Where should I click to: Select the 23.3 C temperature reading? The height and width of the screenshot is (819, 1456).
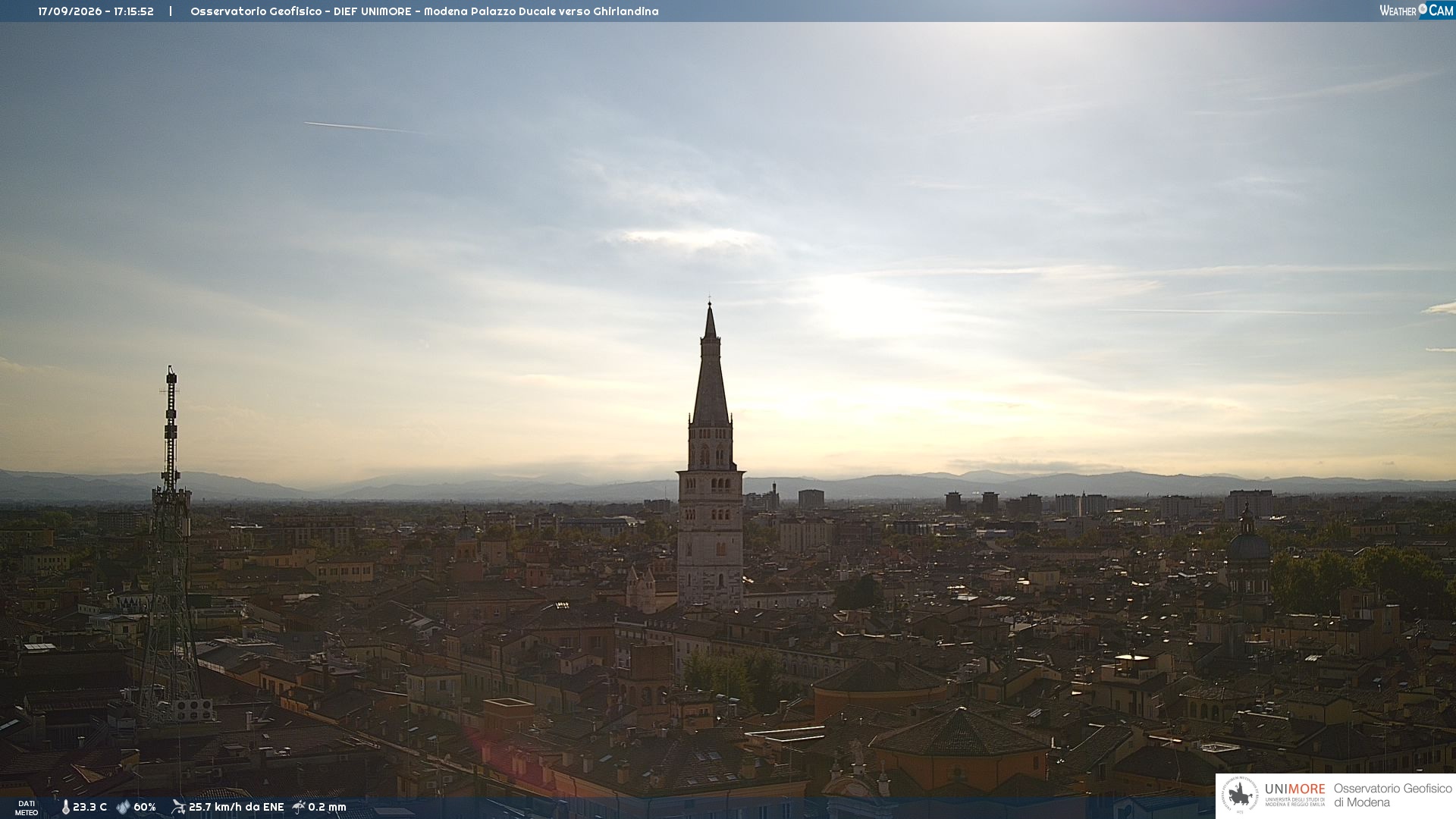click(89, 808)
